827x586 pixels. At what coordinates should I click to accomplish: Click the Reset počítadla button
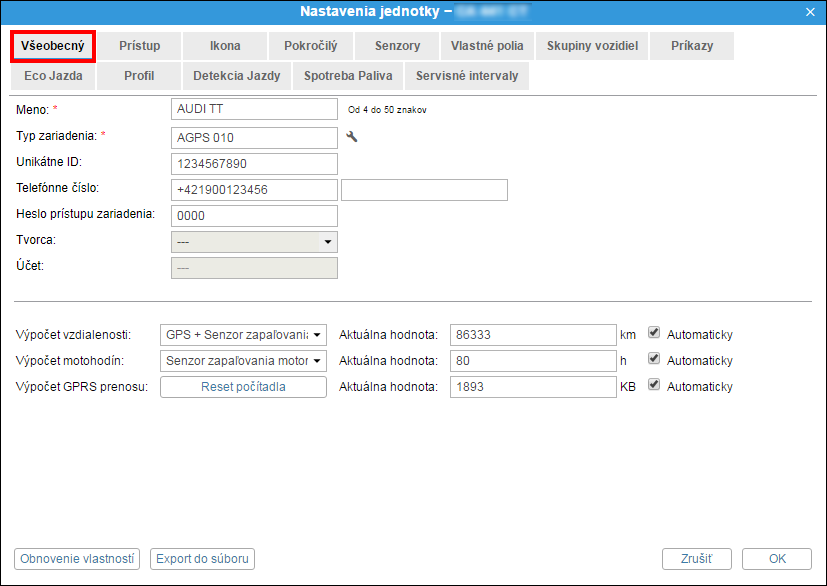(243, 387)
